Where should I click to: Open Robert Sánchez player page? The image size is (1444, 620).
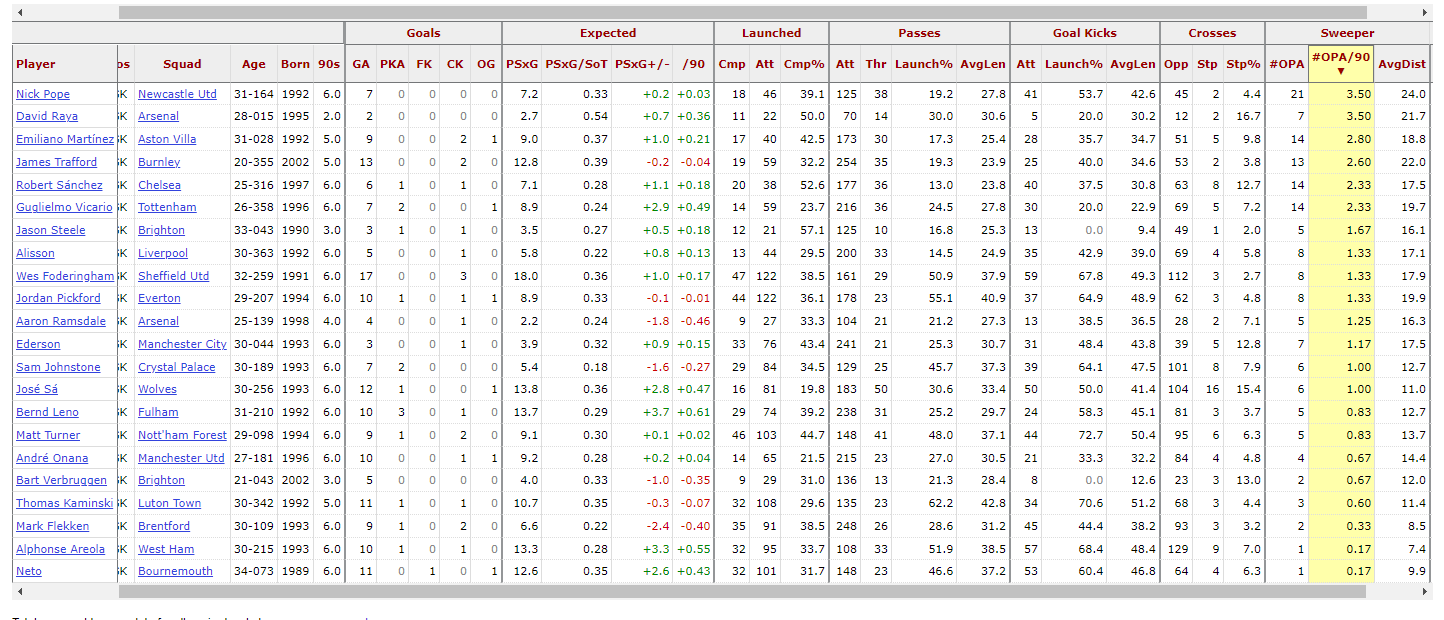click(x=59, y=185)
